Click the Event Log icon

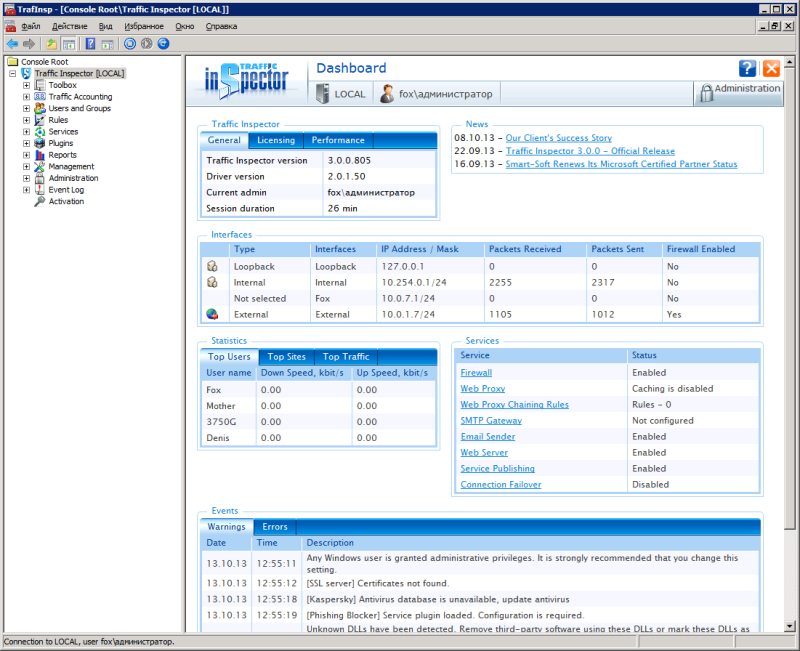40,190
